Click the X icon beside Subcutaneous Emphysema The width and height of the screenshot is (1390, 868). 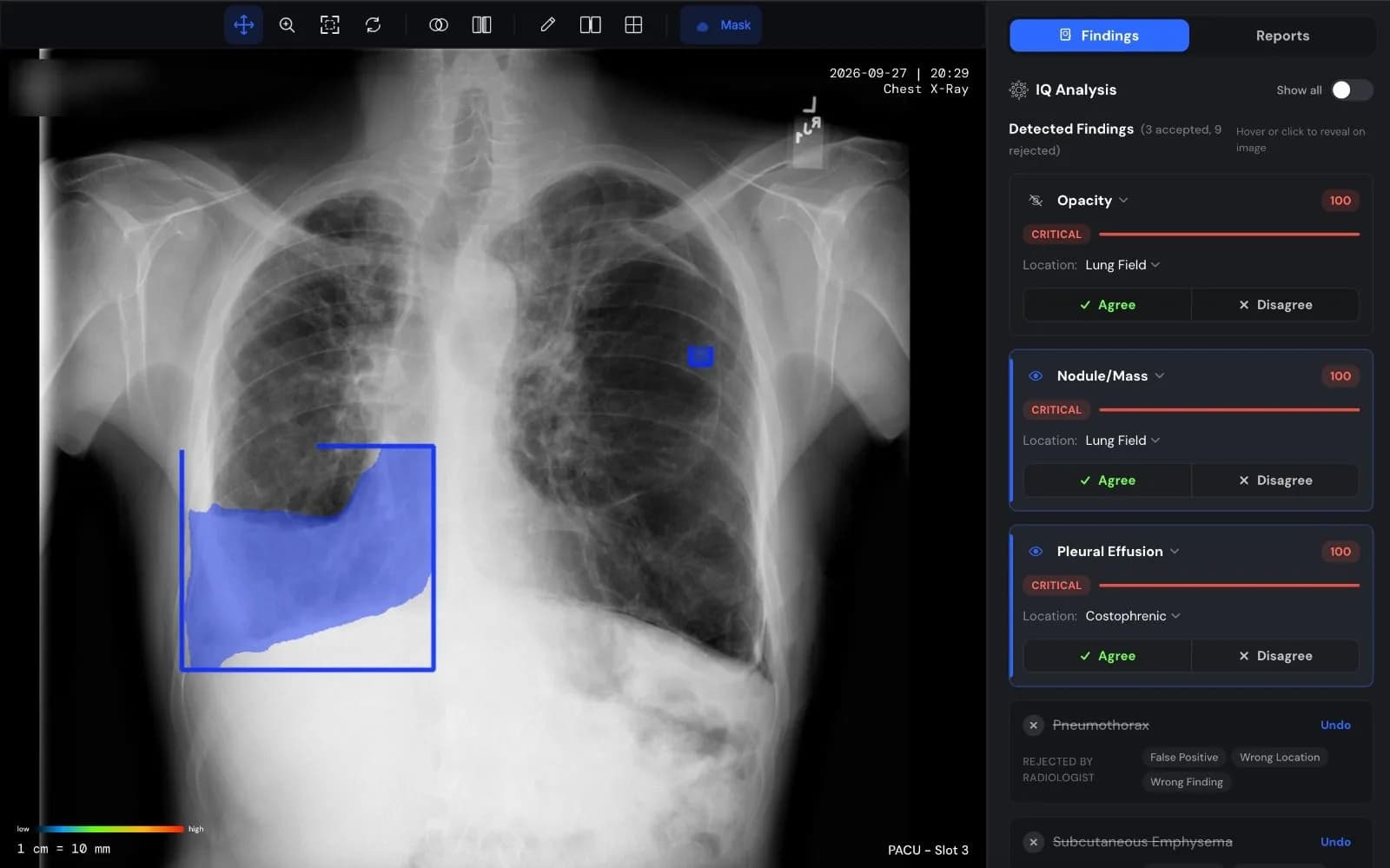(x=1033, y=842)
